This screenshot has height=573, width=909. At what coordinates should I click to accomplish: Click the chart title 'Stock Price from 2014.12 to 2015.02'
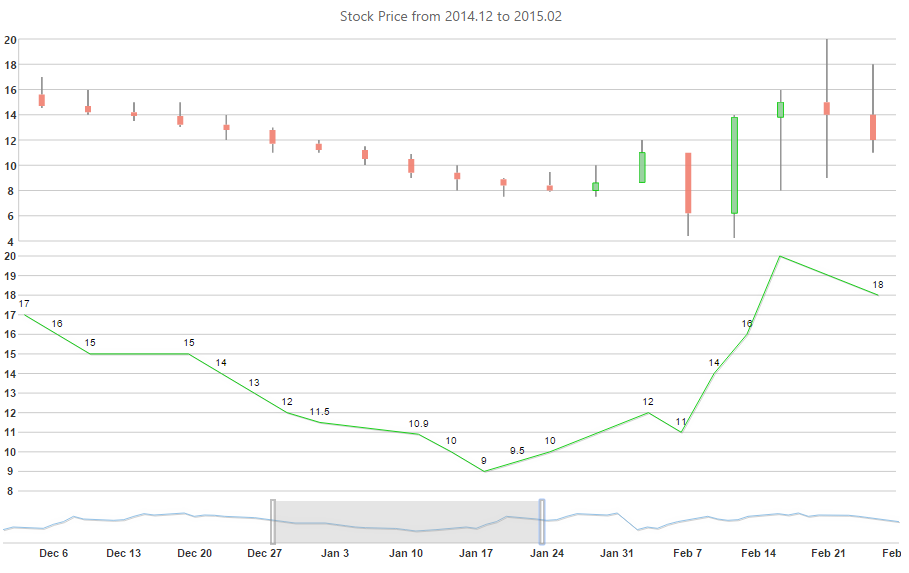(x=450, y=16)
